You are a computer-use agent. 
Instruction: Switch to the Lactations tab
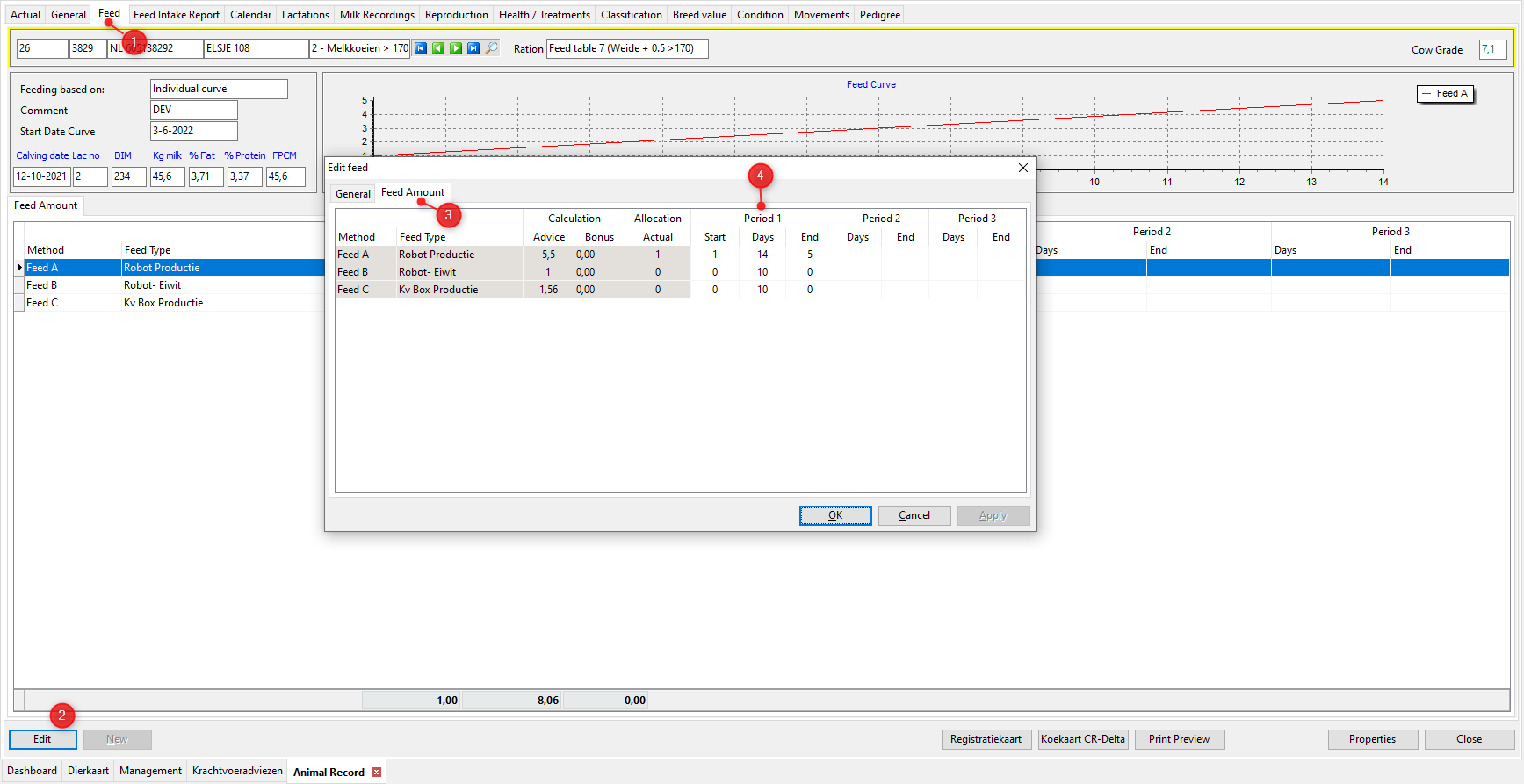306,15
